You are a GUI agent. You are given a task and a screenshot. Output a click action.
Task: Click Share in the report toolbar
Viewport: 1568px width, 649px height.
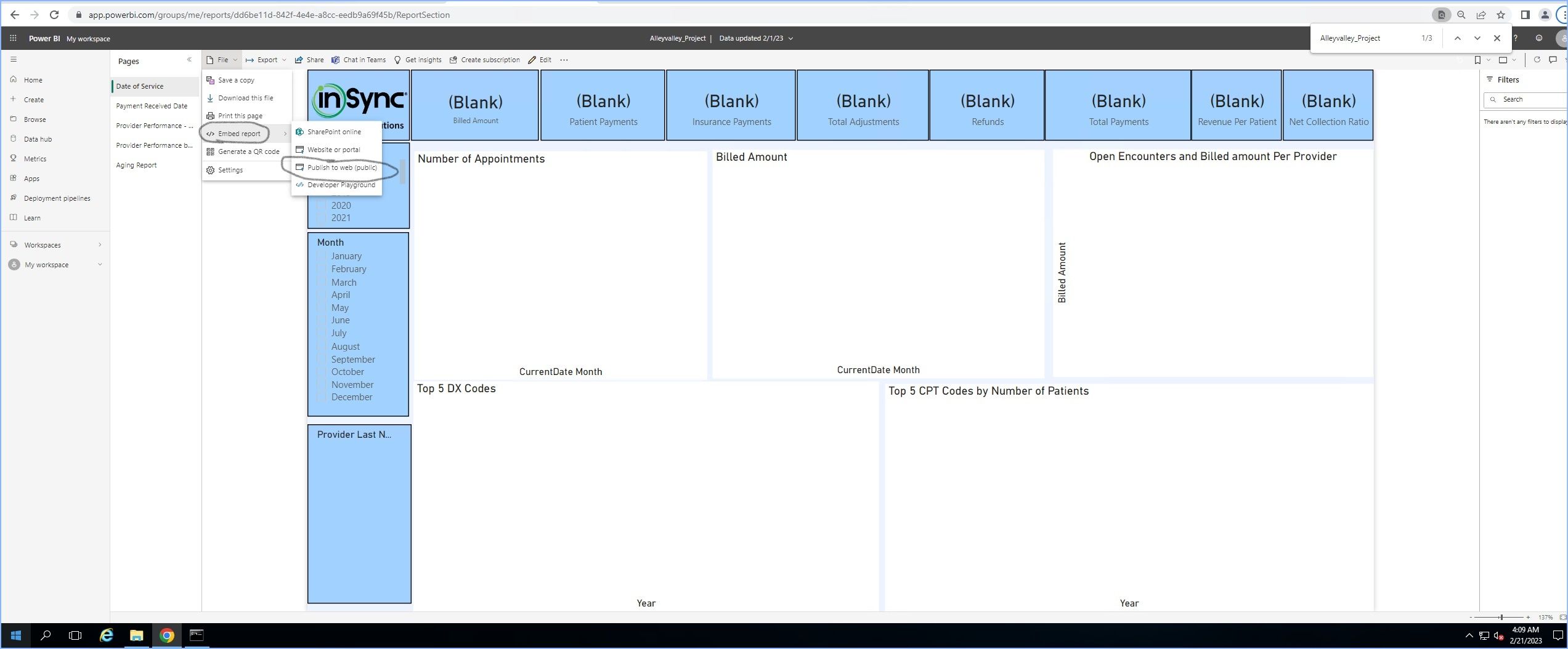309,60
